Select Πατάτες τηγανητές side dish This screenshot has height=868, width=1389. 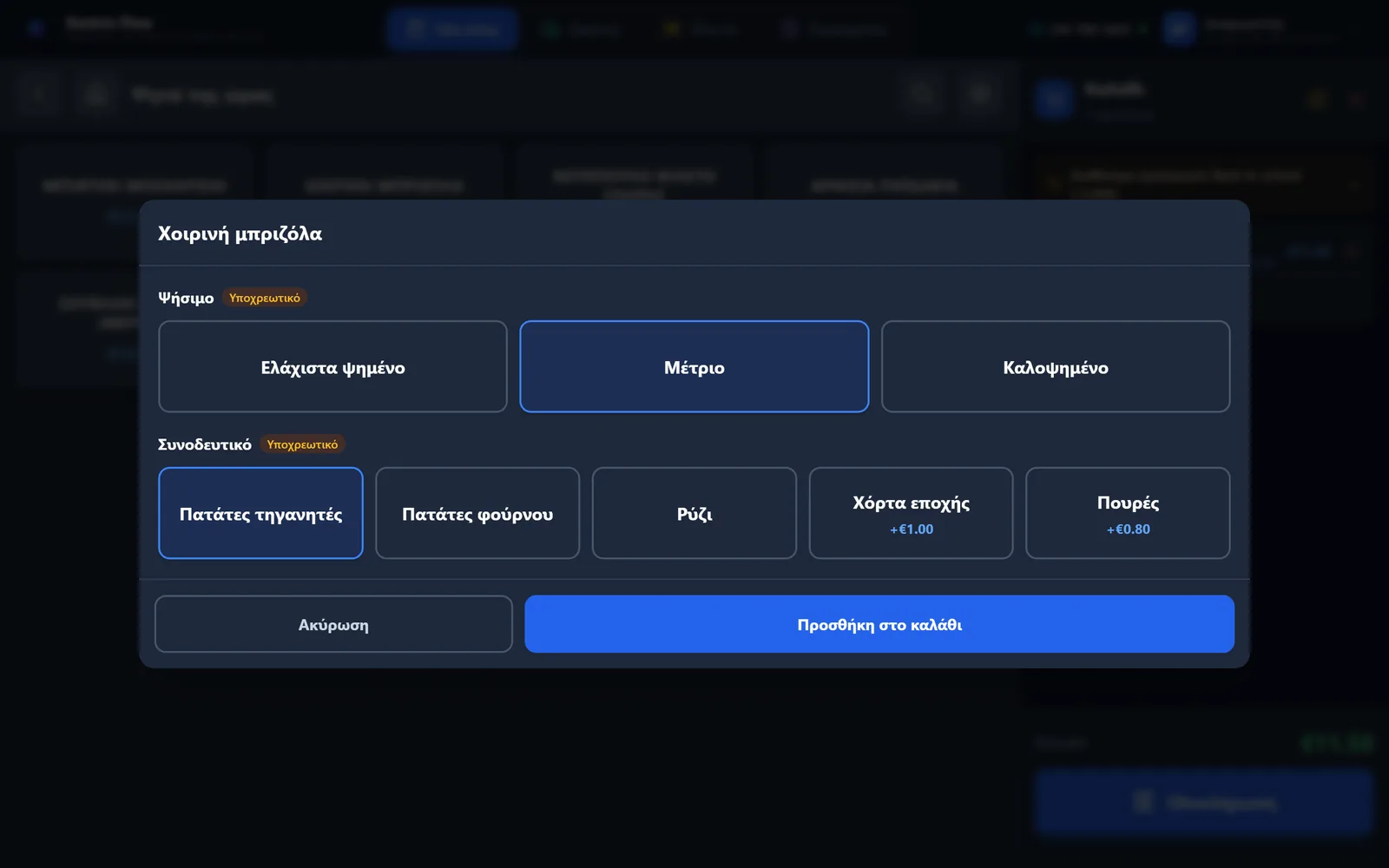pyautogui.click(x=260, y=513)
